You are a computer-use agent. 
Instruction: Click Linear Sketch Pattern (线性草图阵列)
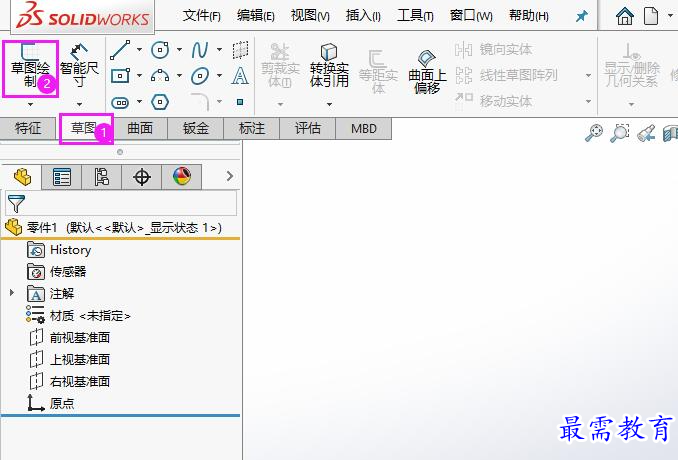(x=506, y=76)
